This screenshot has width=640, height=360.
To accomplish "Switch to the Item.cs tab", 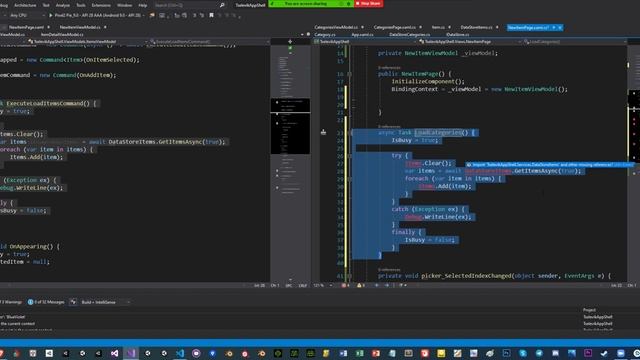I will tap(438, 27).
